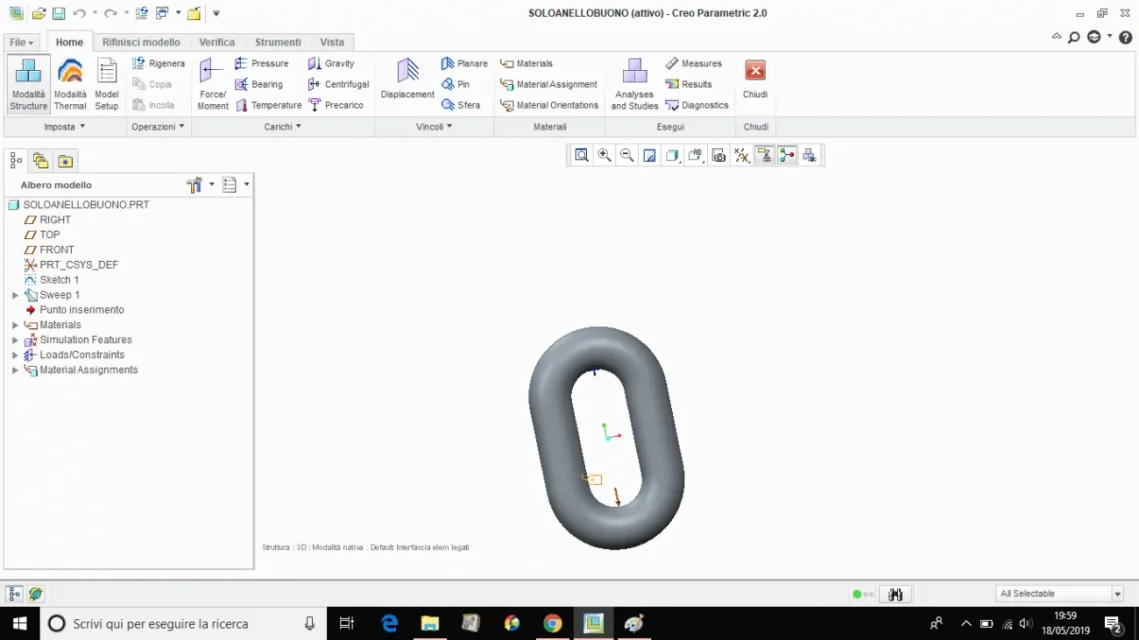Switch to the Rifinisci modello tab

(141, 42)
